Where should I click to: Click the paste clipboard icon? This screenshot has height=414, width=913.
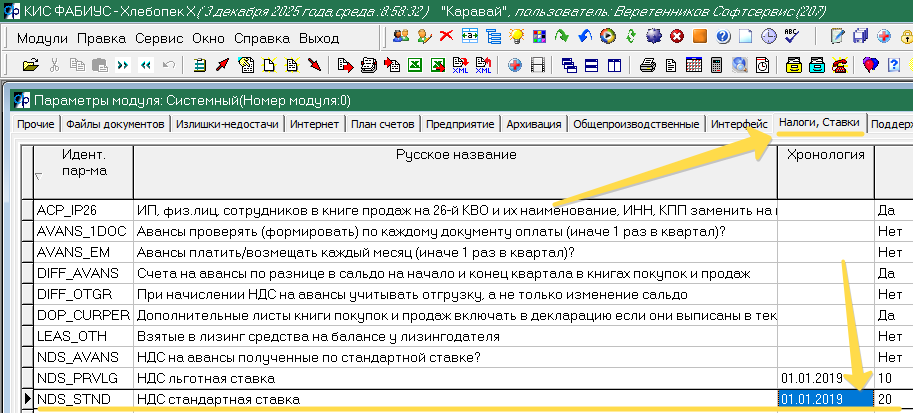click(100, 65)
